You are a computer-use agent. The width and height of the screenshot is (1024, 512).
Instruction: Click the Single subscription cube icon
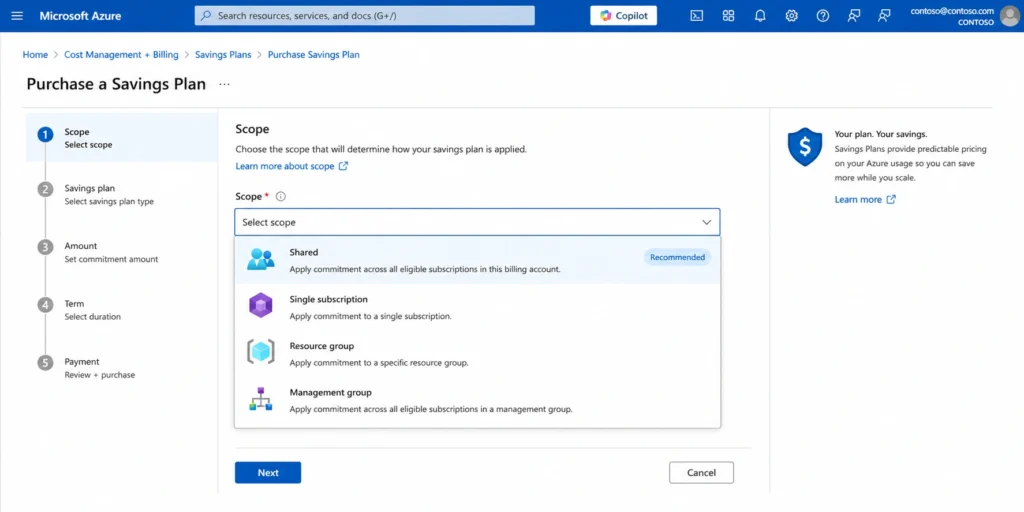click(x=261, y=305)
